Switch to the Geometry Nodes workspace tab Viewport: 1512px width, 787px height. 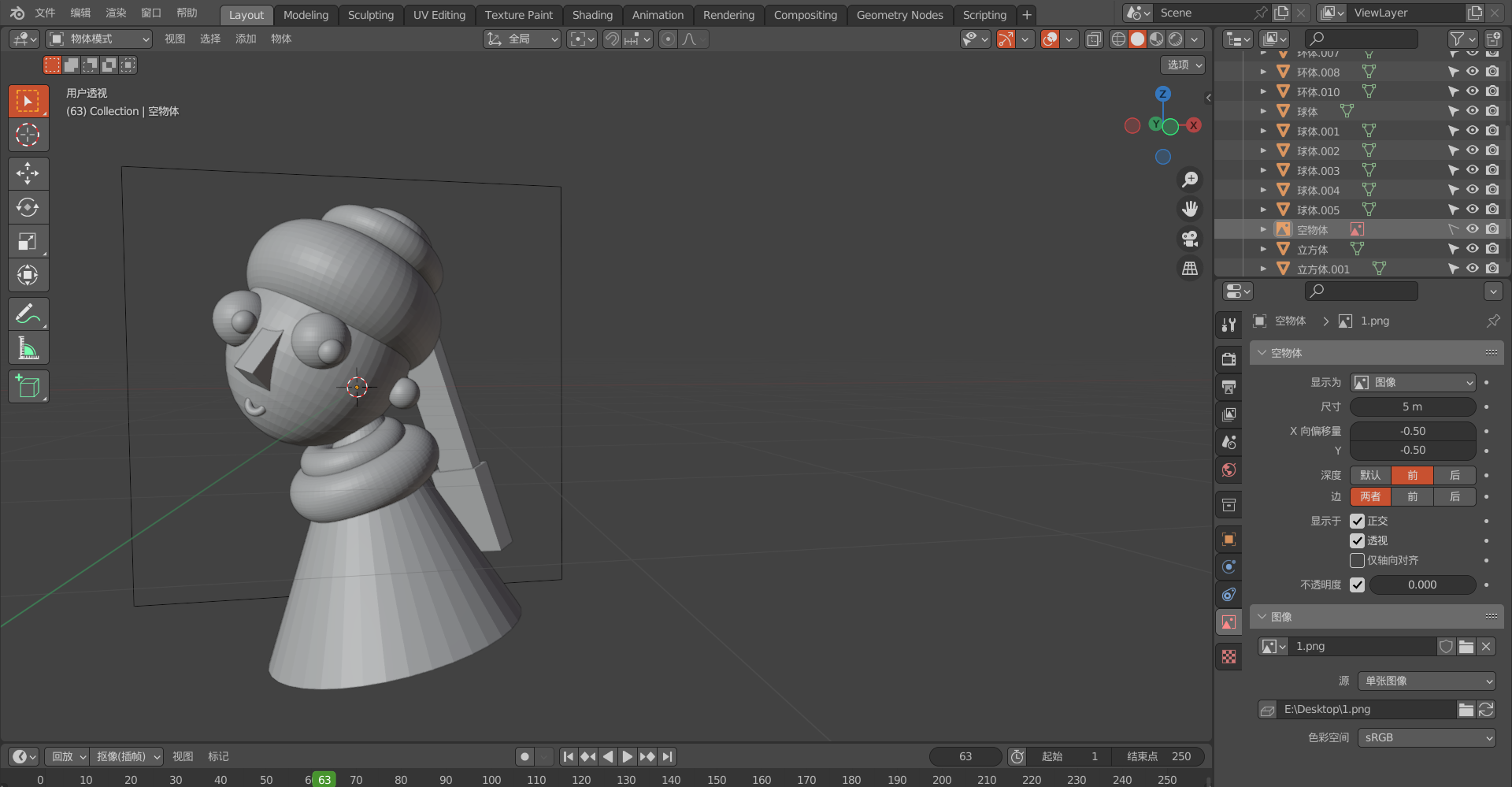[899, 15]
